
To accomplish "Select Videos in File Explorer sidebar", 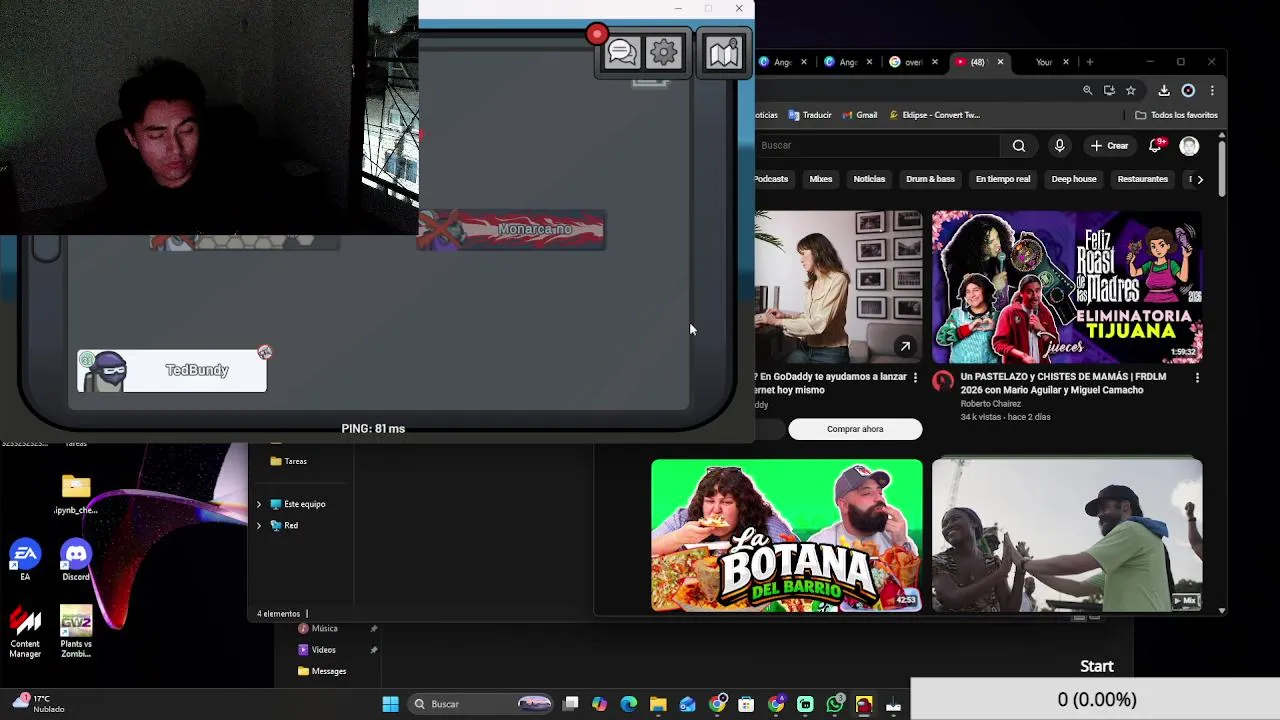I will pos(317,650).
